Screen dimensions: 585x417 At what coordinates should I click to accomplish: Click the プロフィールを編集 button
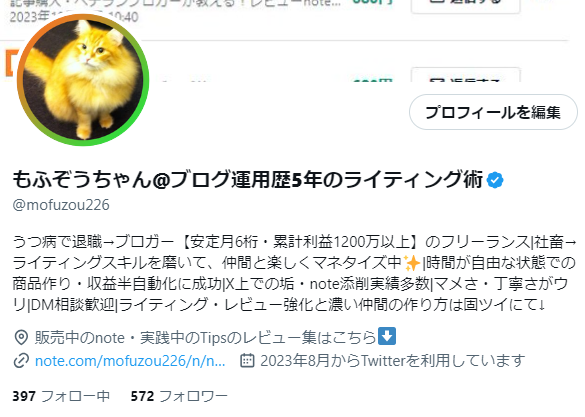coord(493,112)
